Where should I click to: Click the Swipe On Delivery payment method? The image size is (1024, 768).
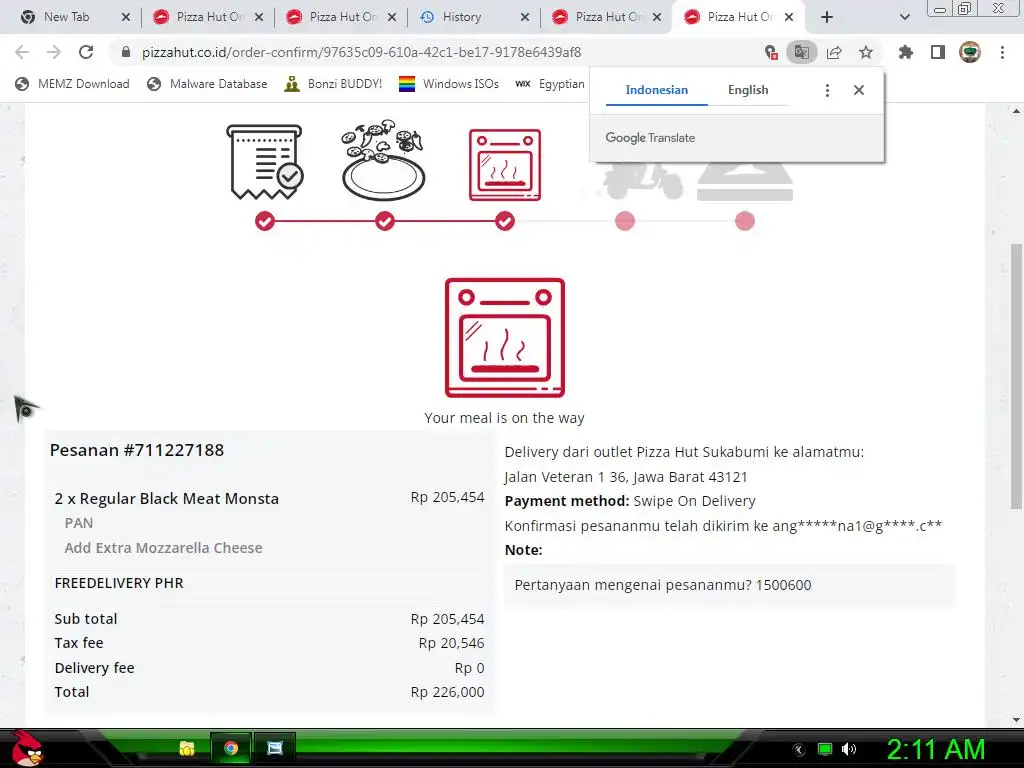coord(694,502)
